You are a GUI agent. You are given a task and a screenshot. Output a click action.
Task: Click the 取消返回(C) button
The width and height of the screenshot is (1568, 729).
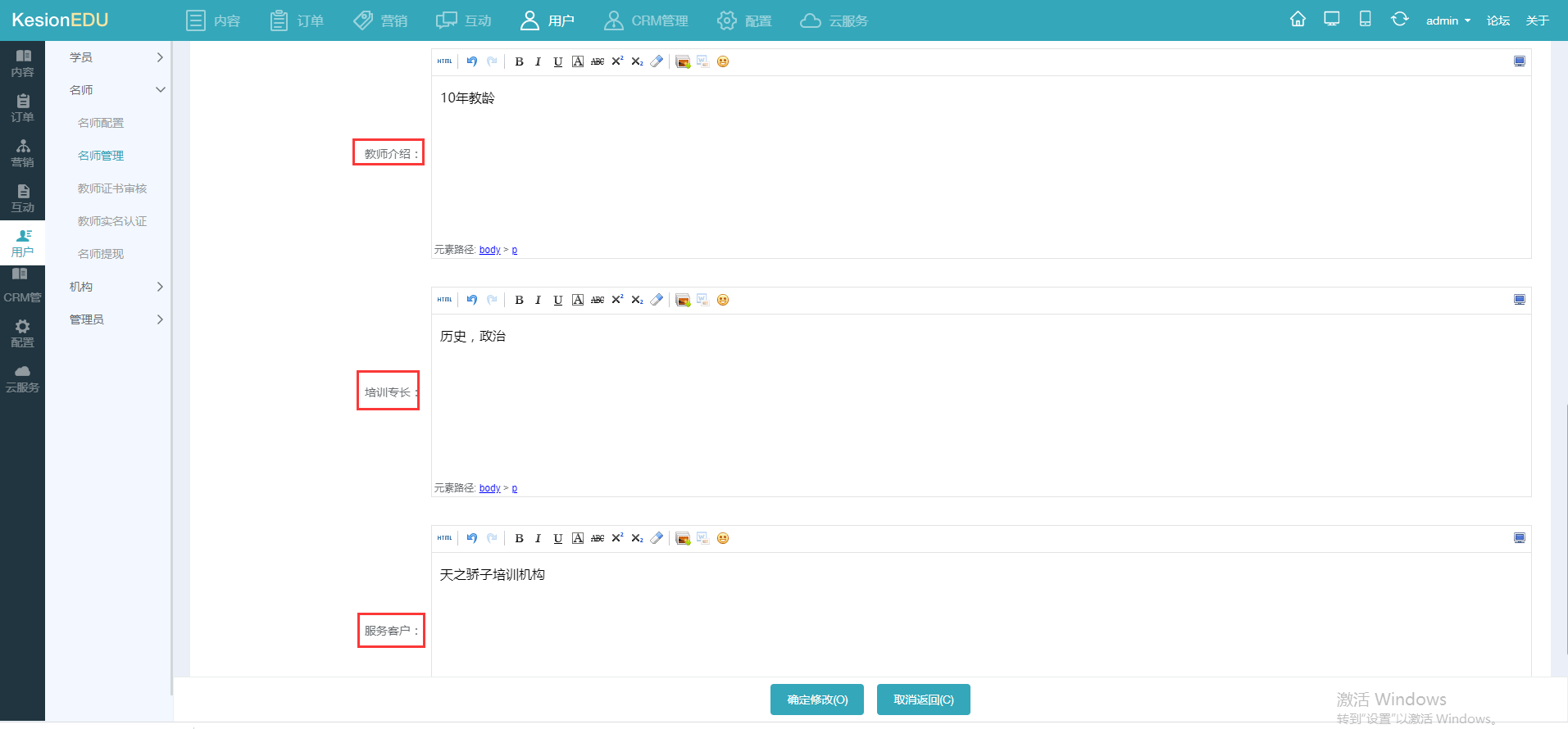[x=923, y=700]
